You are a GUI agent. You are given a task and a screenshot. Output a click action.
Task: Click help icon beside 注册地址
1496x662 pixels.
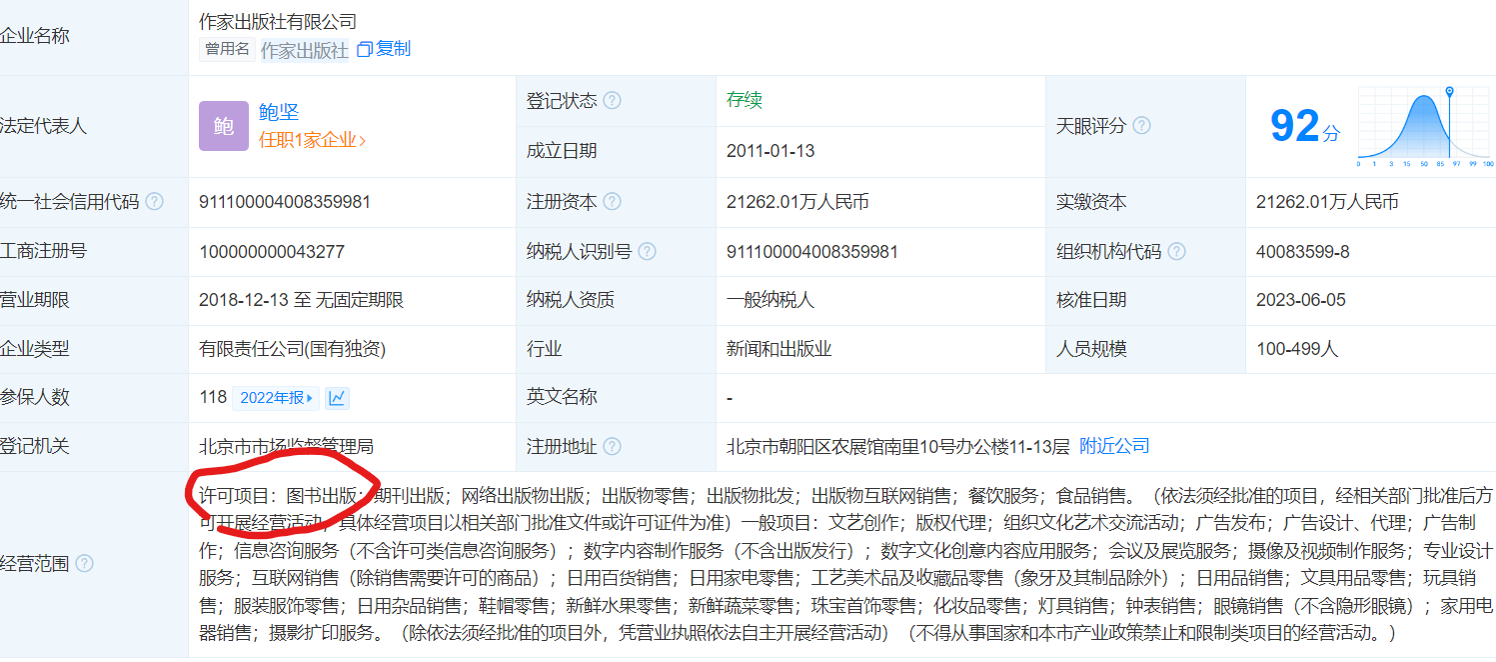click(x=612, y=447)
